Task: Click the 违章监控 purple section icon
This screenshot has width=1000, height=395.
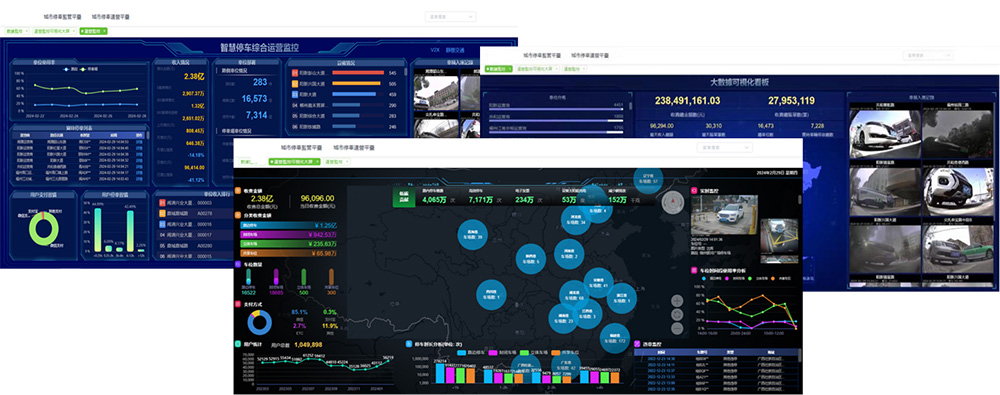Action: pyautogui.click(x=637, y=344)
